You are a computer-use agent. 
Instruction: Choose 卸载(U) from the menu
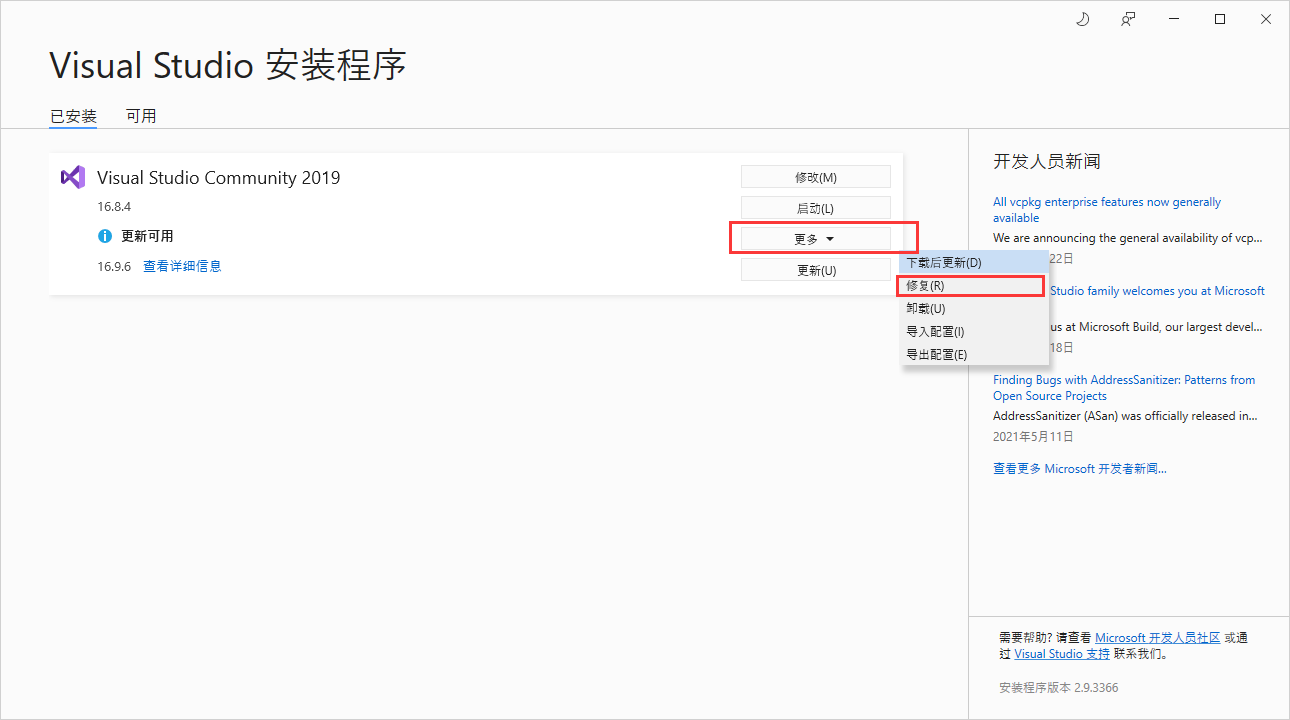[974, 308]
